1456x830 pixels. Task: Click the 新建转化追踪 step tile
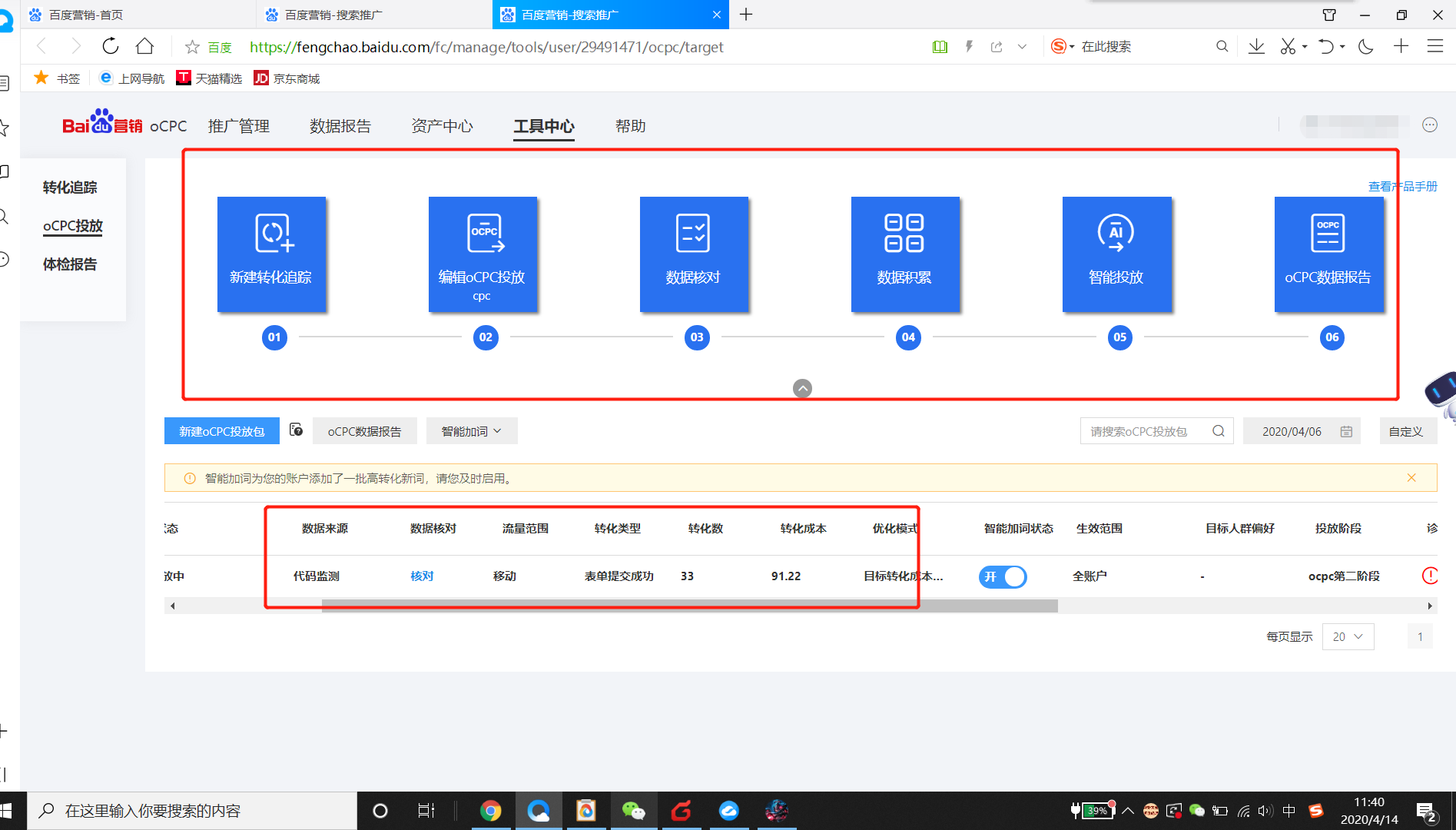coord(271,254)
